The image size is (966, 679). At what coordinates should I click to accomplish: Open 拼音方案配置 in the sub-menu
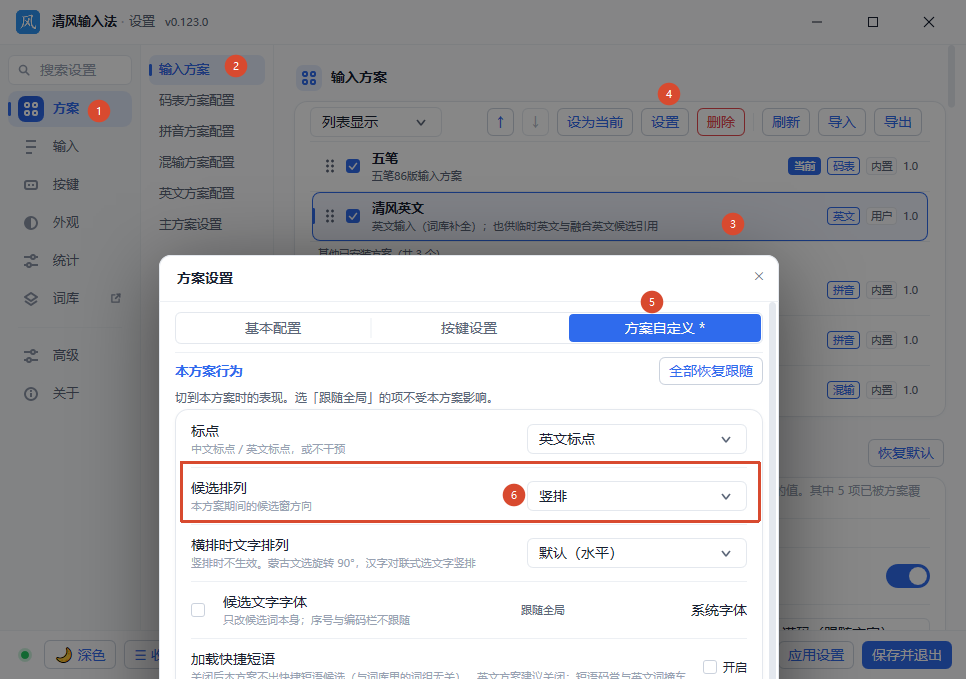tap(197, 131)
